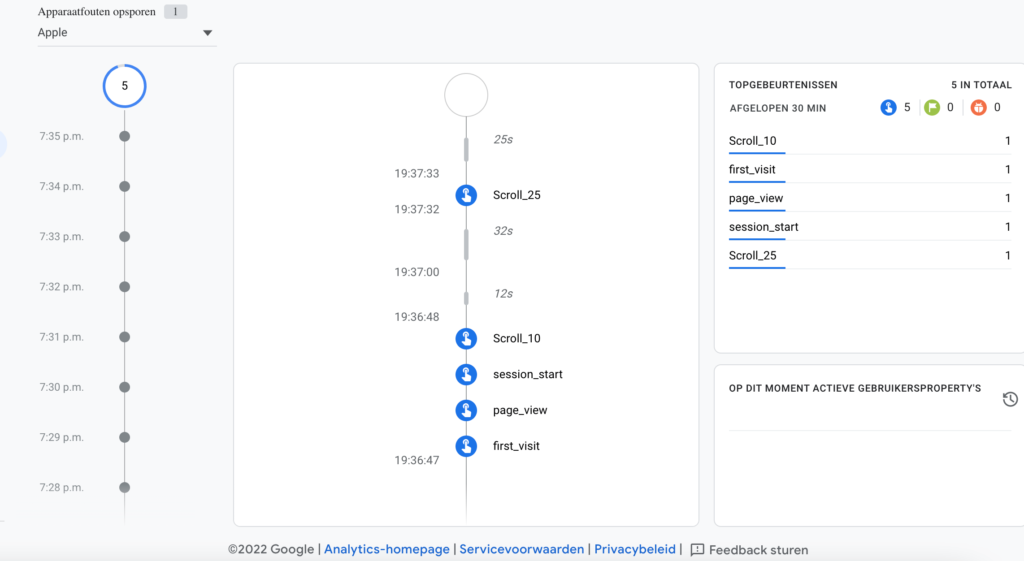Click the Scroll_10 label in timeline

517,338
